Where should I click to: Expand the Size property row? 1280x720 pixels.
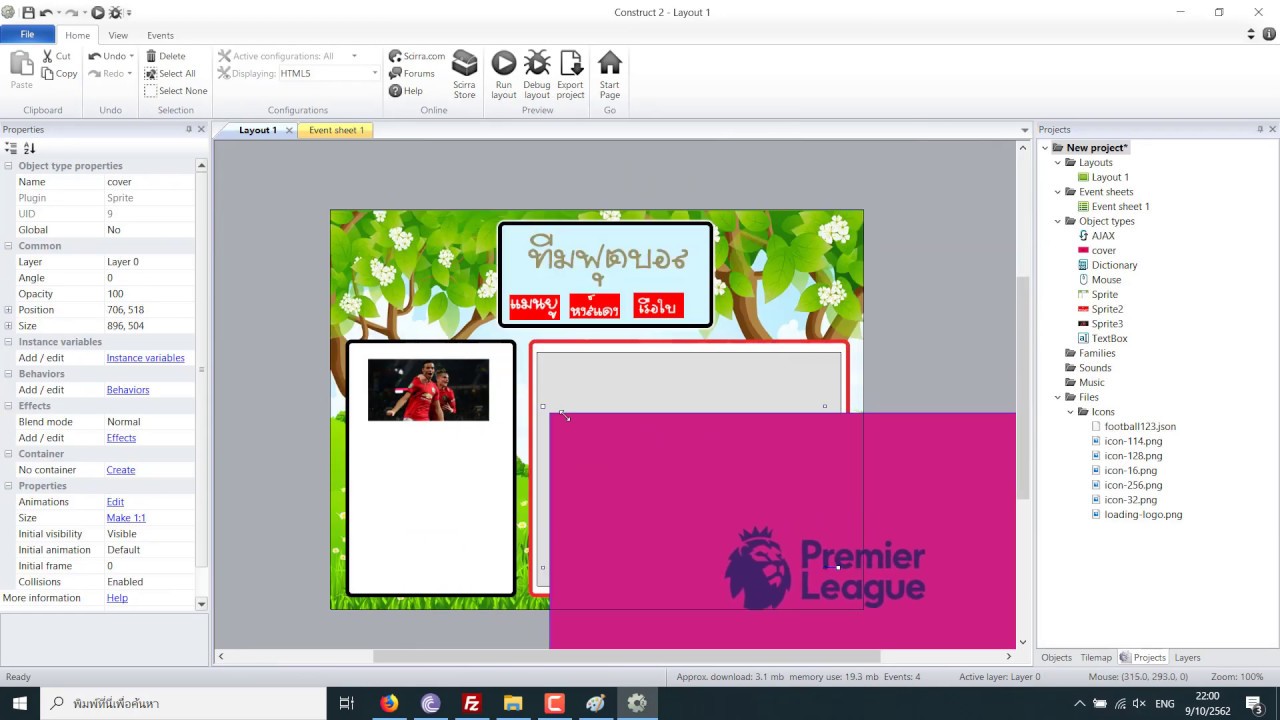(8, 326)
